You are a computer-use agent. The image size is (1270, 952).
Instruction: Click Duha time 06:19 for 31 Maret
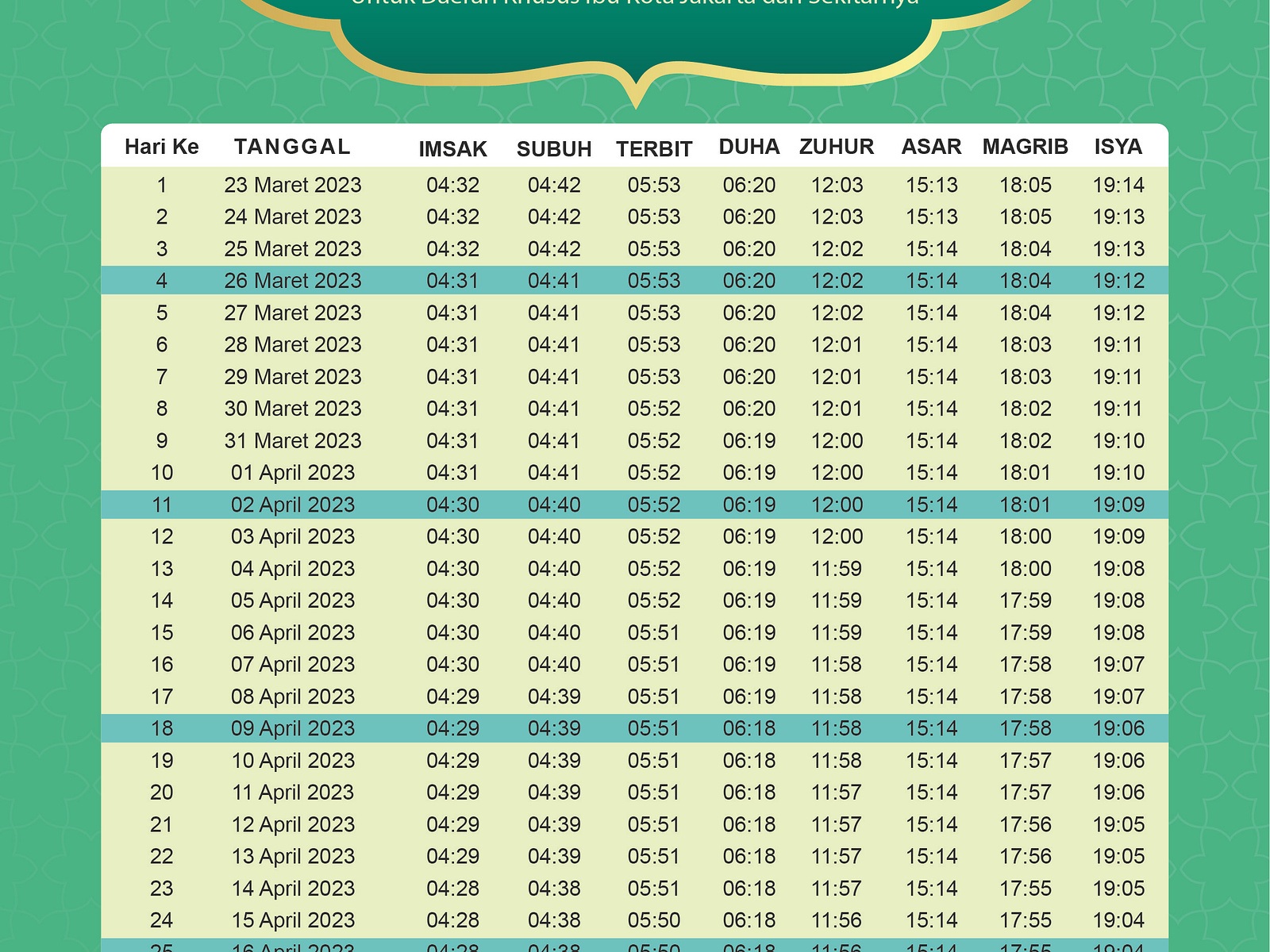point(749,441)
